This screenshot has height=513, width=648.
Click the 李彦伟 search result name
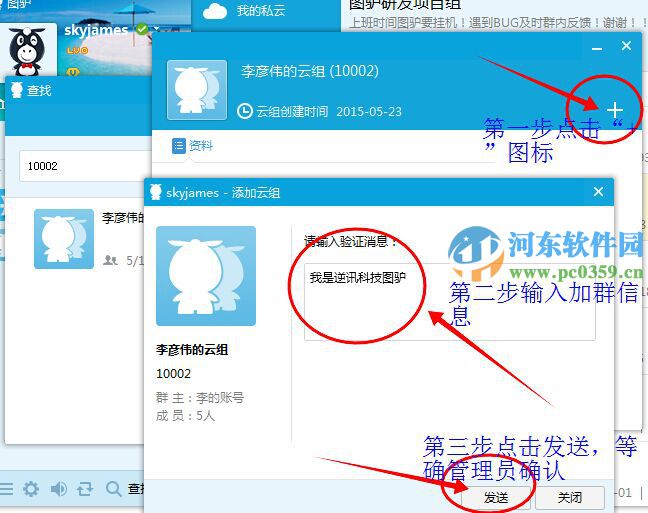[x=122, y=218]
